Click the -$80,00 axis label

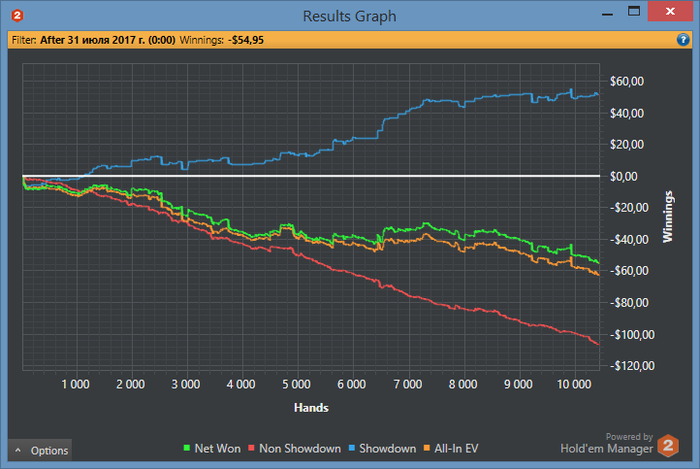[x=629, y=303]
